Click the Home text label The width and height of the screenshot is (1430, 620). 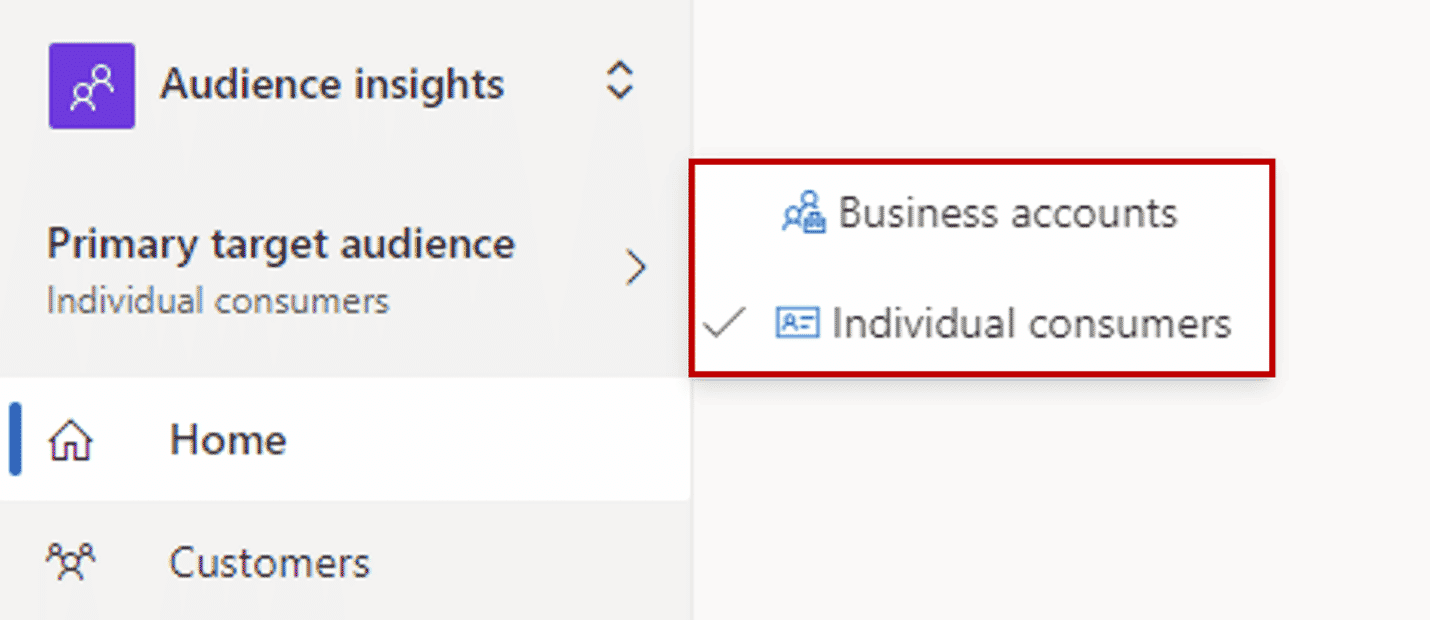(228, 440)
